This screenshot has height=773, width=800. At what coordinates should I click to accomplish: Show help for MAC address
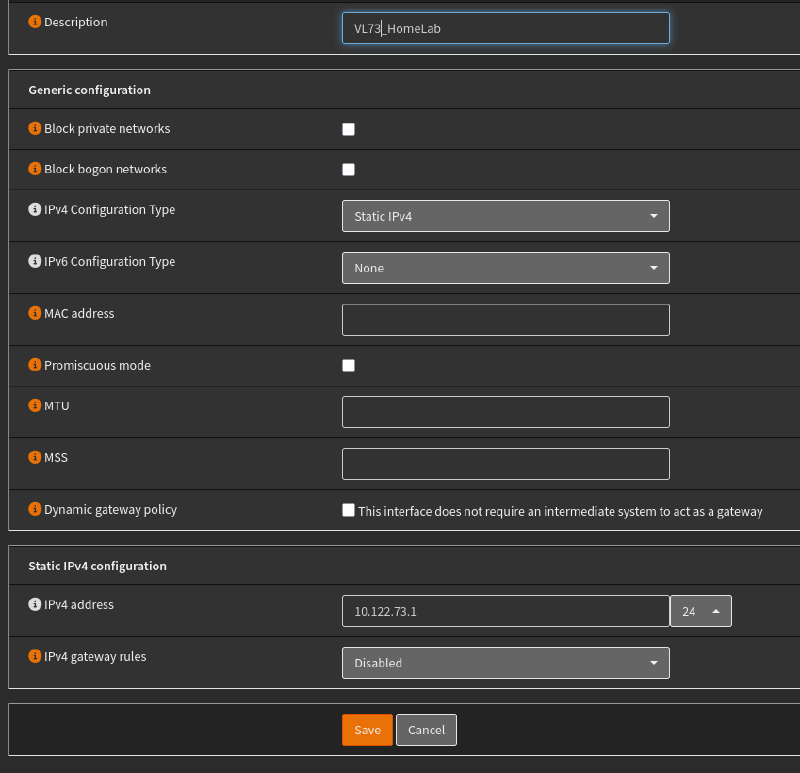pos(34,313)
